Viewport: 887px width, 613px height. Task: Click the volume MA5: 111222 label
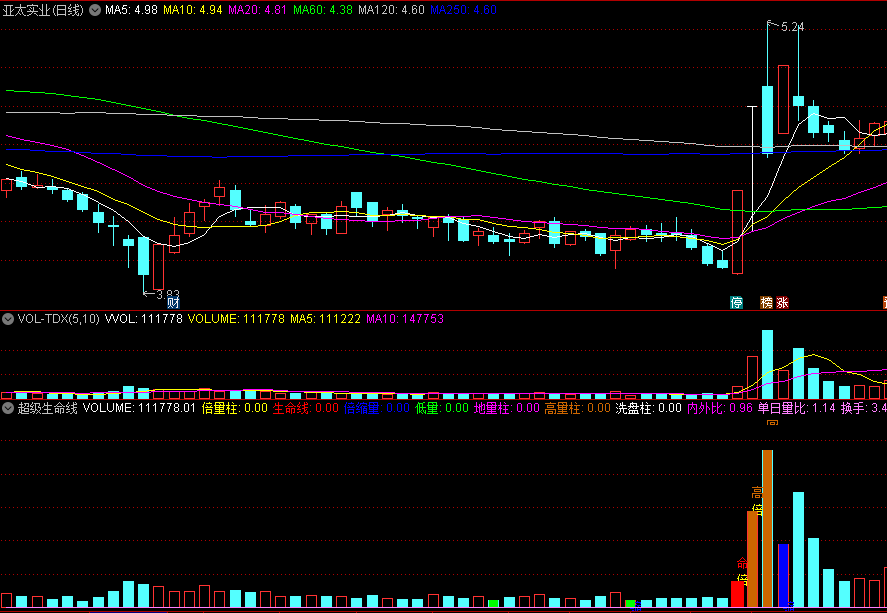[x=325, y=319]
